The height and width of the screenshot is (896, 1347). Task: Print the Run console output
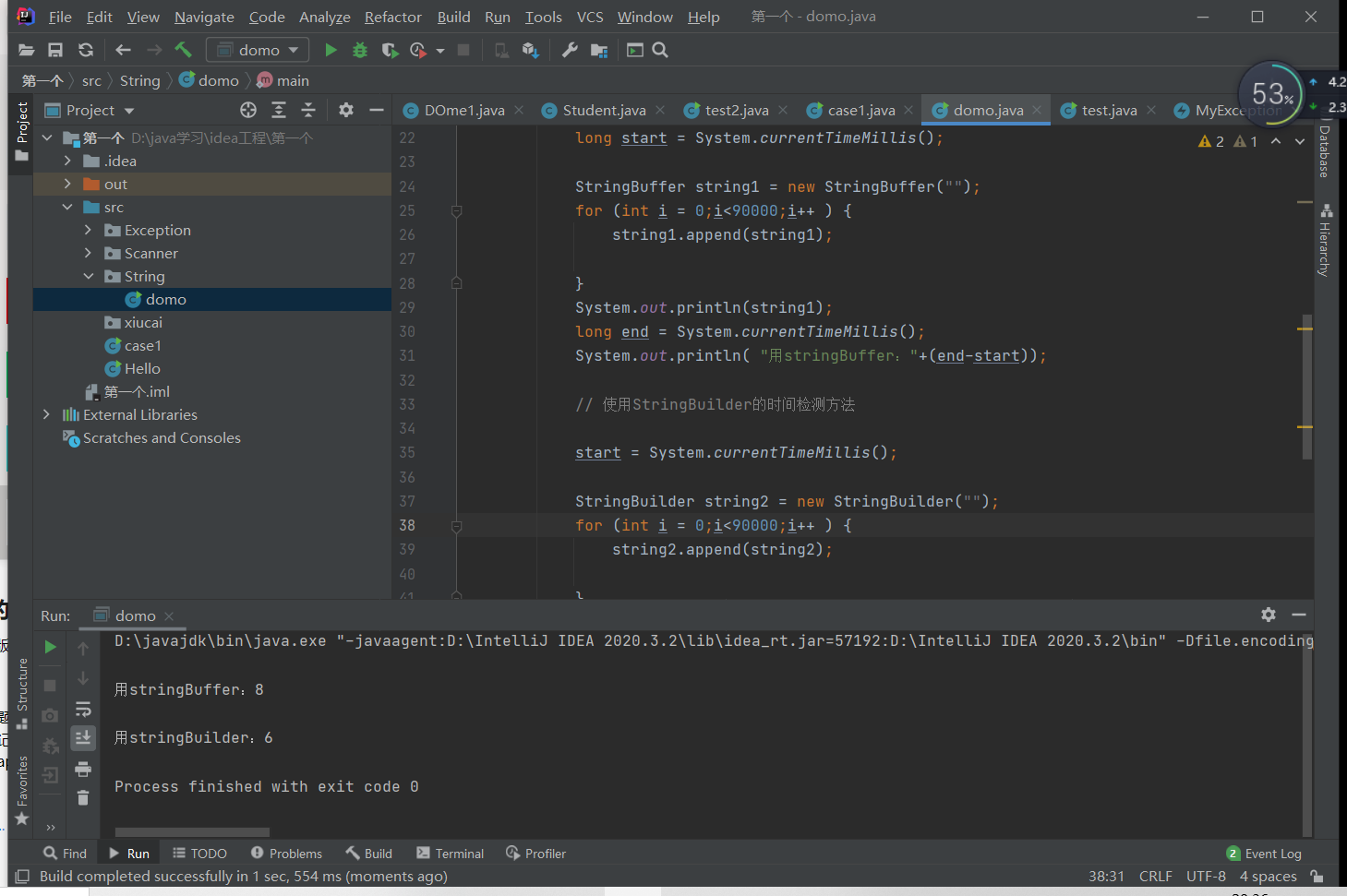click(83, 769)
